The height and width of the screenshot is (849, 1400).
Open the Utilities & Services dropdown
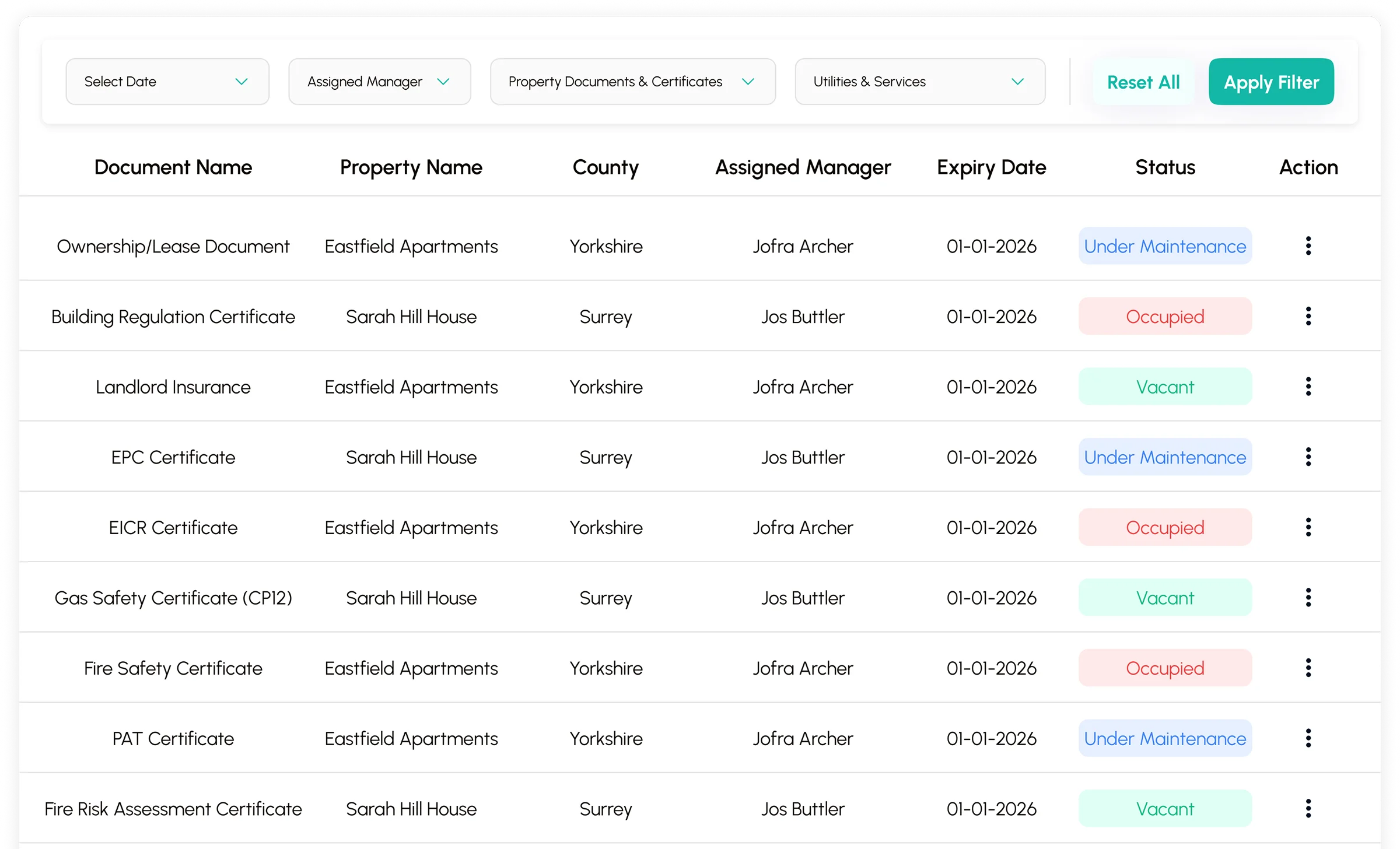(x=919, y=82)
